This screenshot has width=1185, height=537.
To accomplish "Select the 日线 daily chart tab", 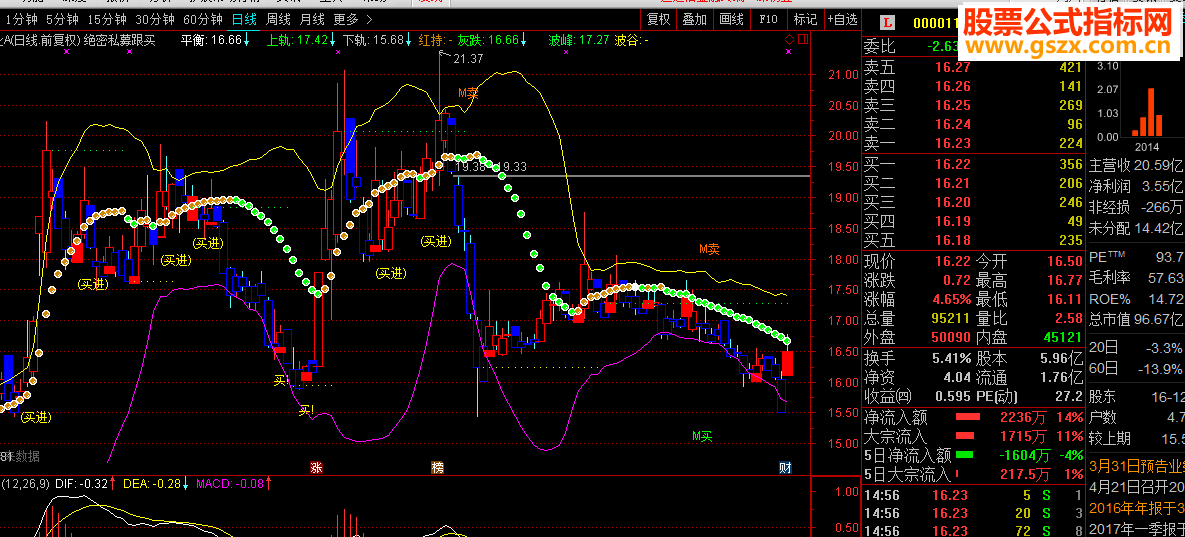I will 244,19.
